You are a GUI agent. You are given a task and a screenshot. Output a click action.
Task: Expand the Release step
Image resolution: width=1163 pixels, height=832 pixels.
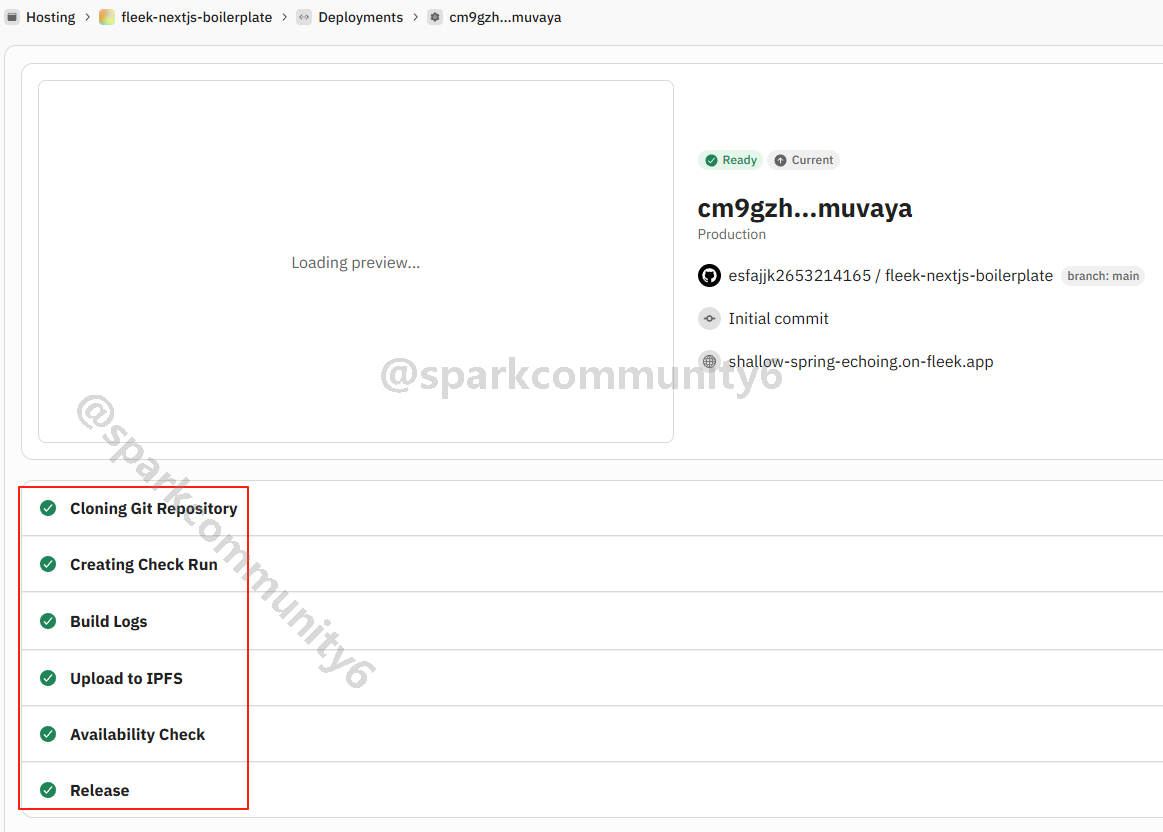pyautogui.click(x=593, y=790)
